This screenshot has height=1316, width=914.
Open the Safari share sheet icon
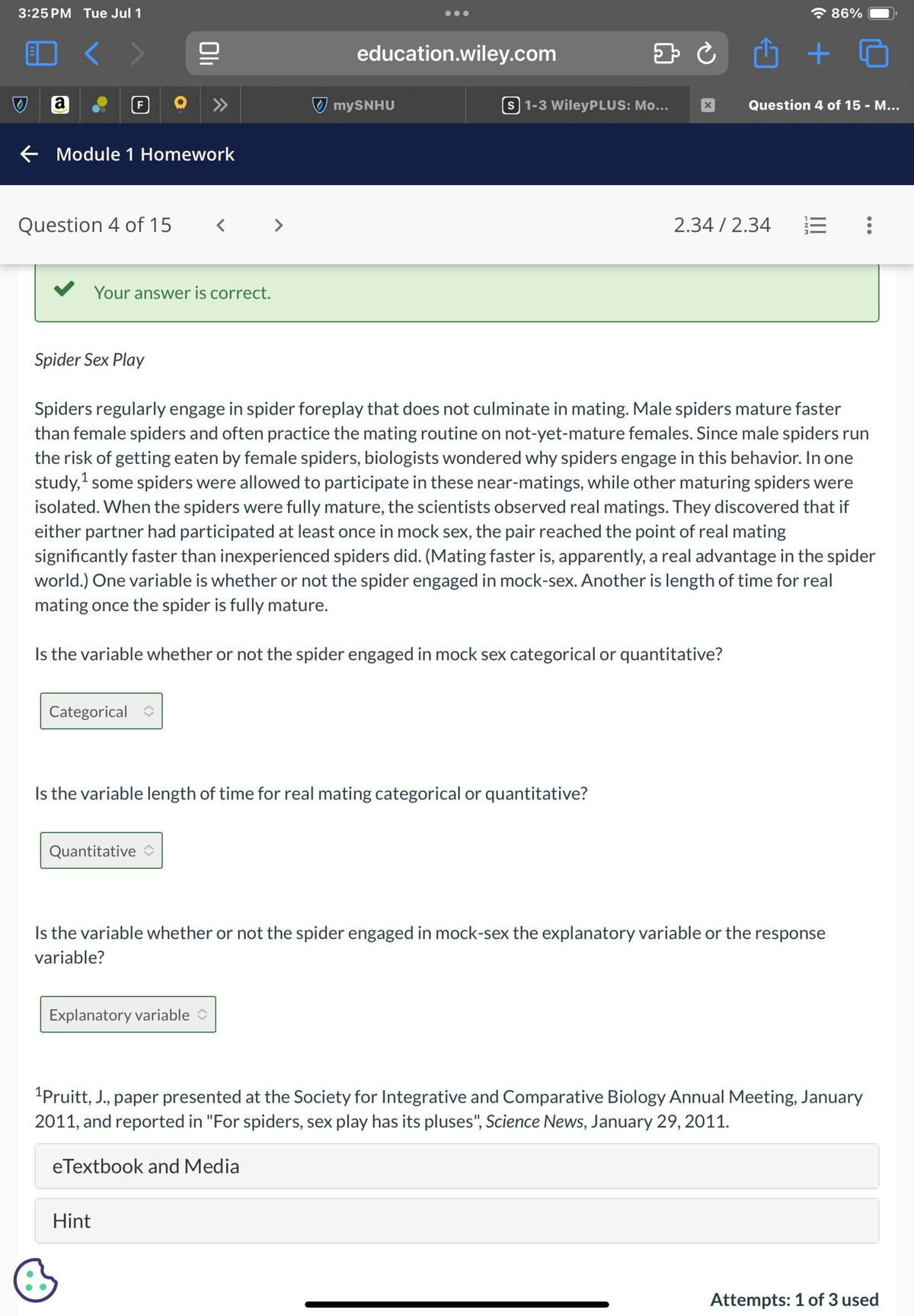pyautogui.click(x=765, y=53)
